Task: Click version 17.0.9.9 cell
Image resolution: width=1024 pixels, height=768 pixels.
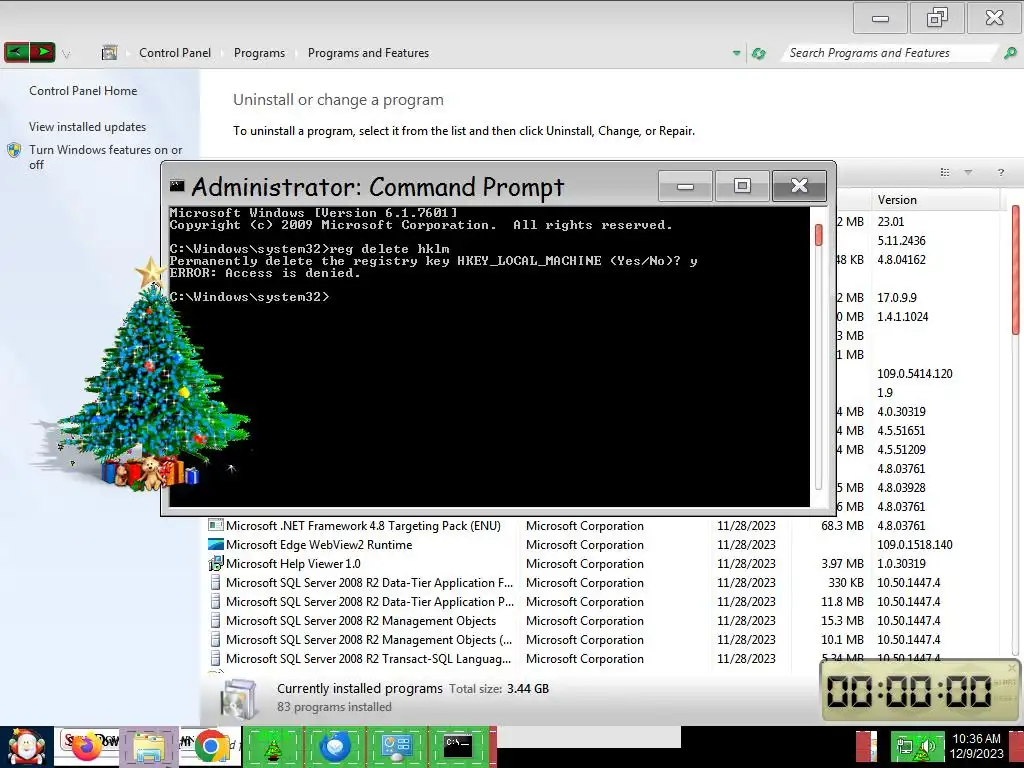Action: [897, 298]
